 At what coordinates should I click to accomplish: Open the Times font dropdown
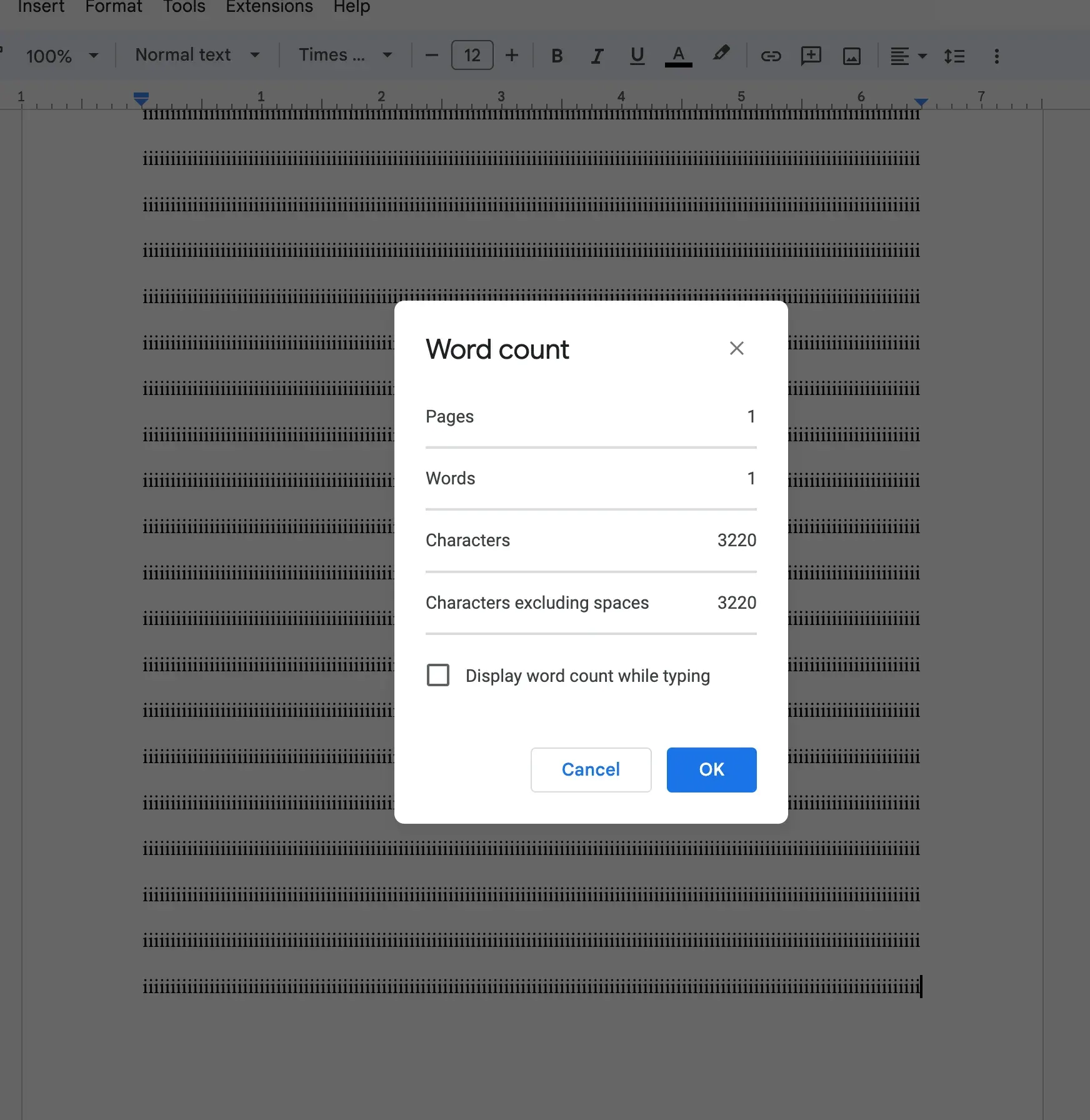click(344, 54)
